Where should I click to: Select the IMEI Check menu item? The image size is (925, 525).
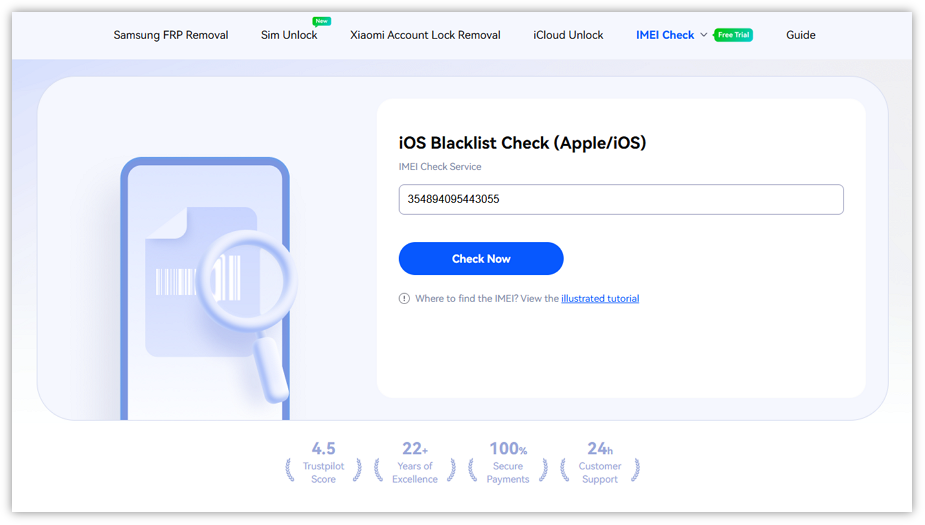[665, 35]
